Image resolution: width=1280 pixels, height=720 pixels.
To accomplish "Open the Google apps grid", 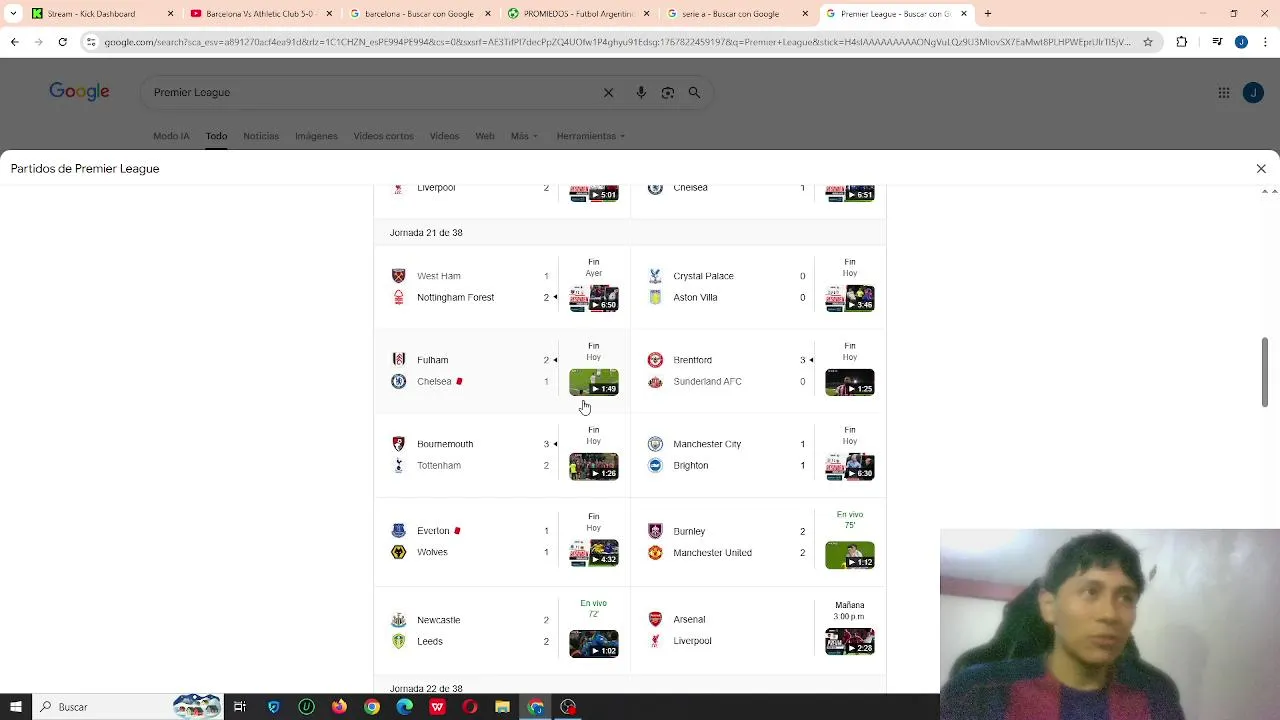I will tap(1224, 92).
